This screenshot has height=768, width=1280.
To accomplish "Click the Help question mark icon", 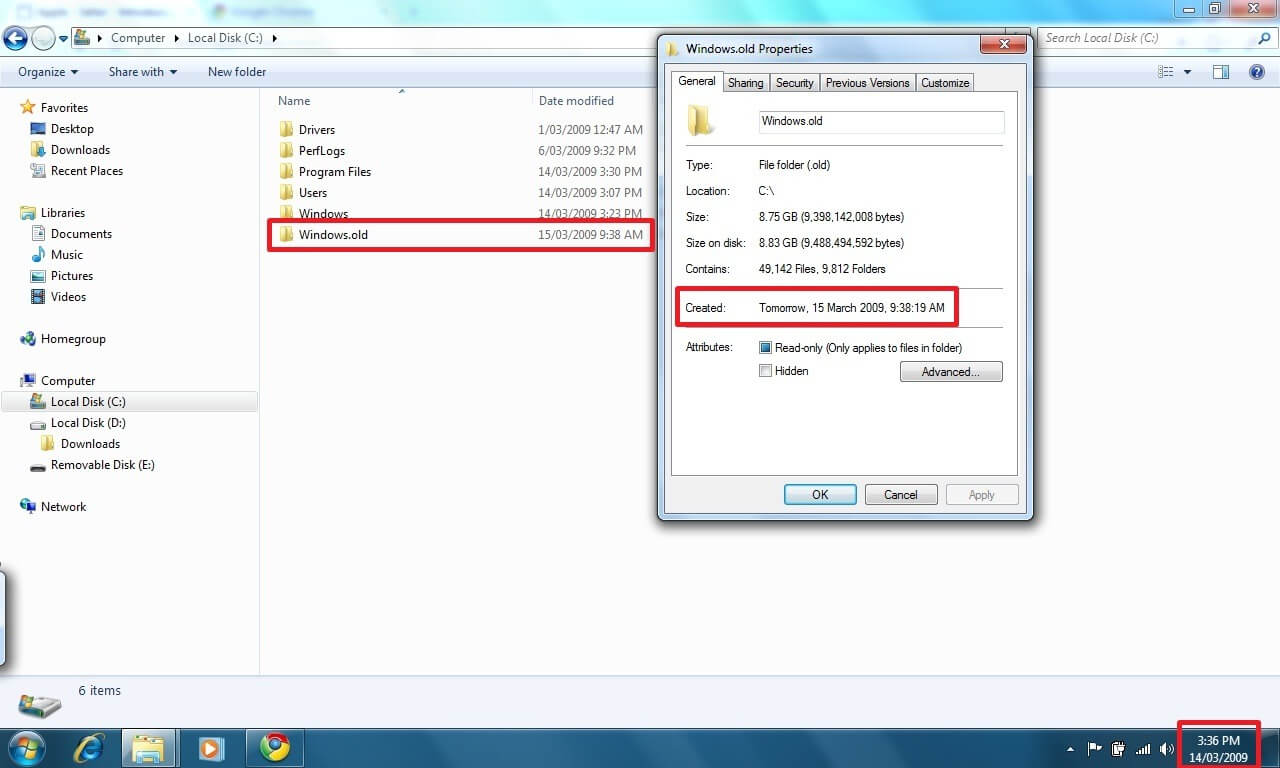I will (x=1257, y=72).
